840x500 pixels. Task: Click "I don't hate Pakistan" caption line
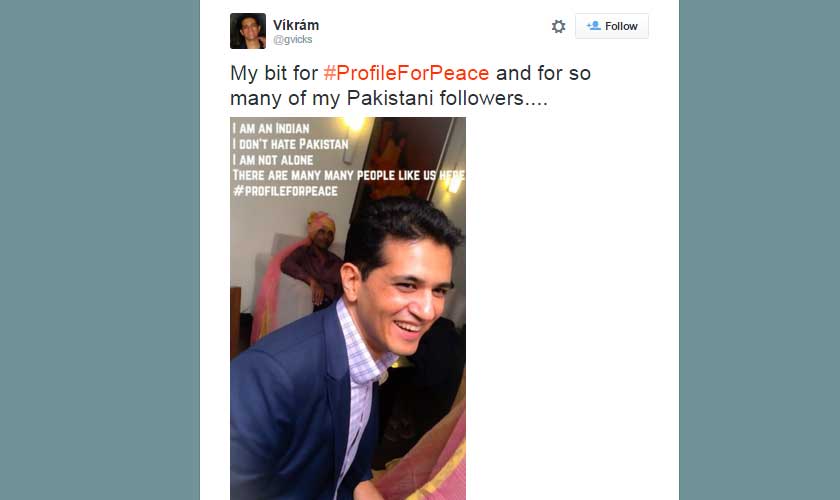pos(290,145)
